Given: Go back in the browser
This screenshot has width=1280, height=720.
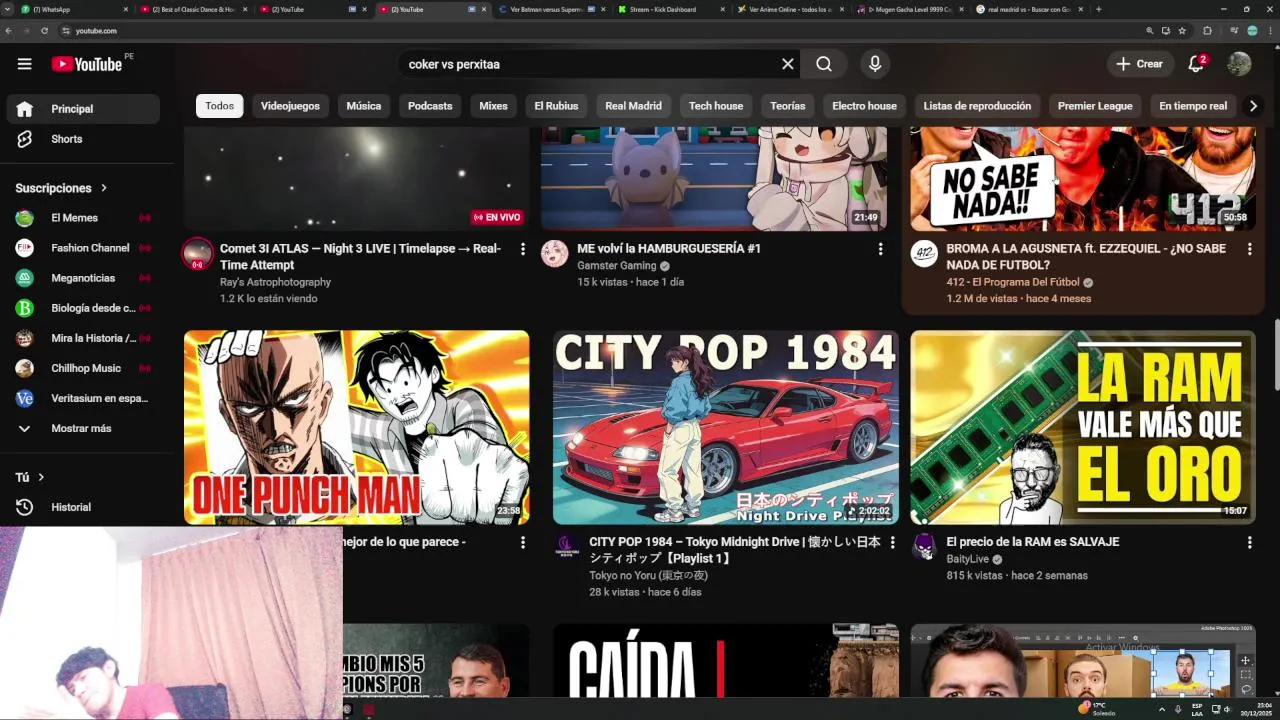Looking at the screenshot, I should pyautogui.click(x=10, y=31).
